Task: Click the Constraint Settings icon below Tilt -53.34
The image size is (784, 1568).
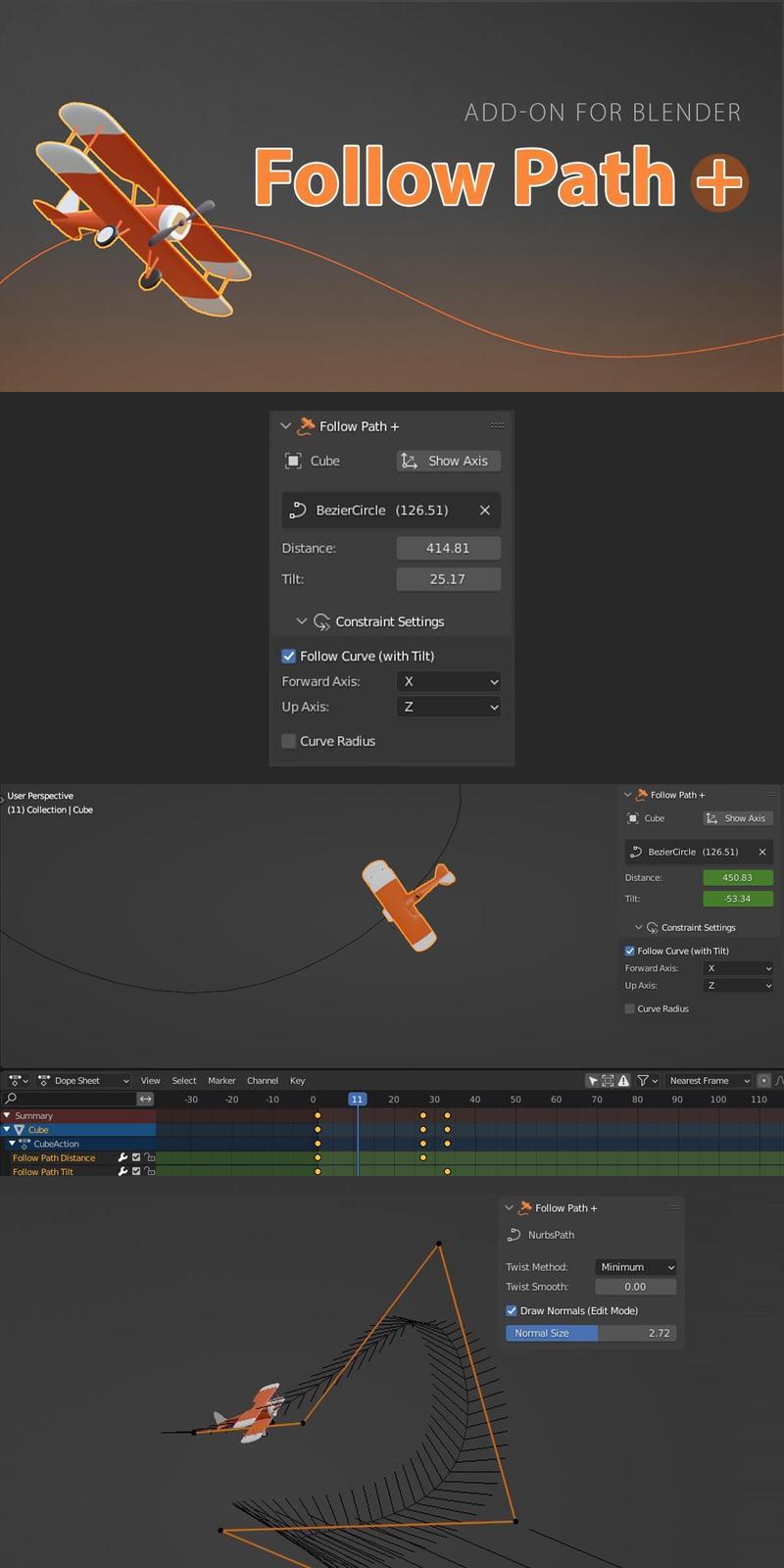Action: coord(652,927)
